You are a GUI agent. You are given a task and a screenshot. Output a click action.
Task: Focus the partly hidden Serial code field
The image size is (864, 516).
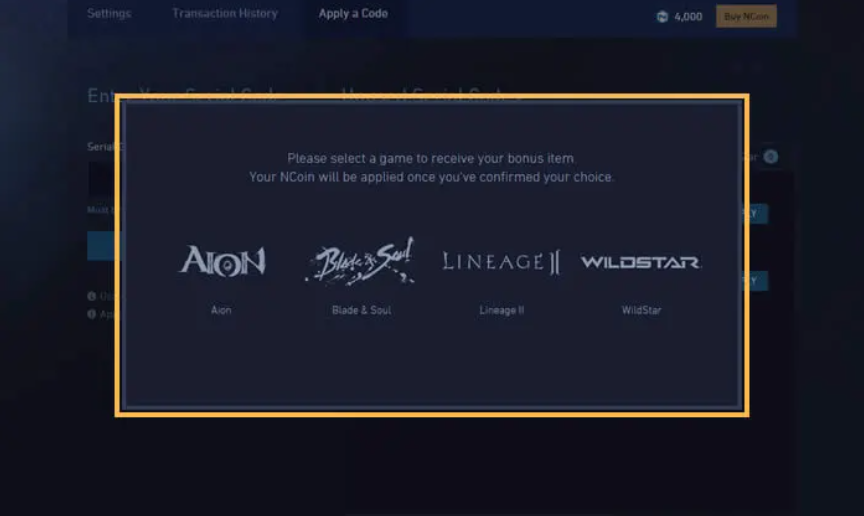point(101,179)
